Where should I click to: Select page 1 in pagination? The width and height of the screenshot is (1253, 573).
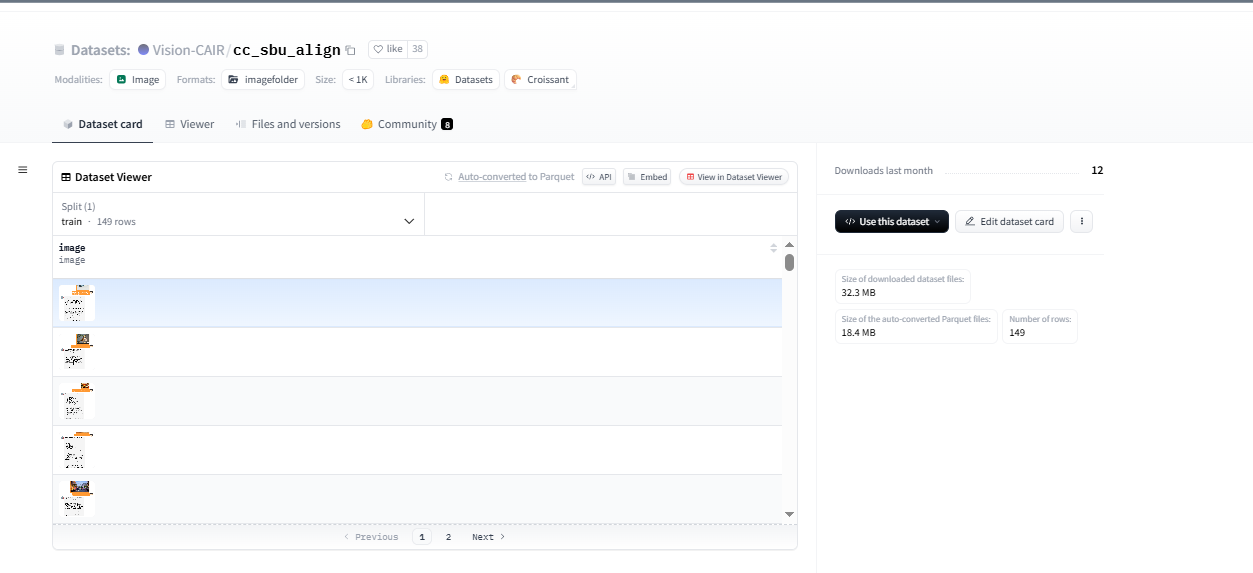coord(422,537)
